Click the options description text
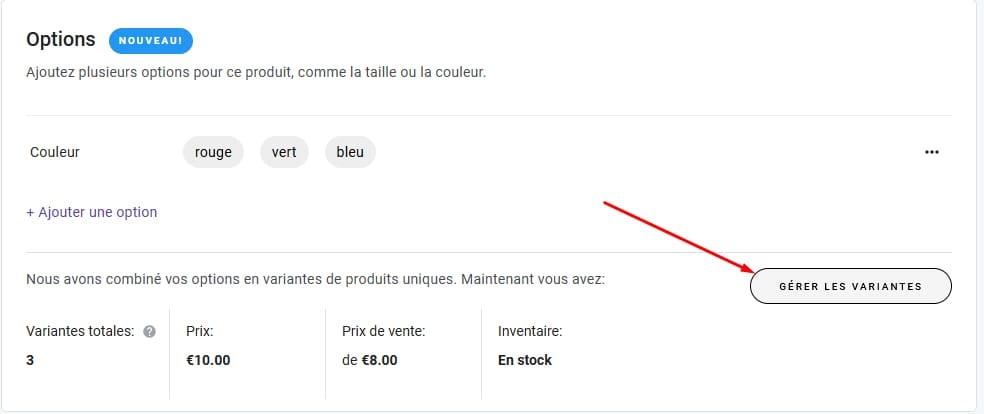Viewport: 984px width, 414px height. pyautogui.click(x=256, y=73)
